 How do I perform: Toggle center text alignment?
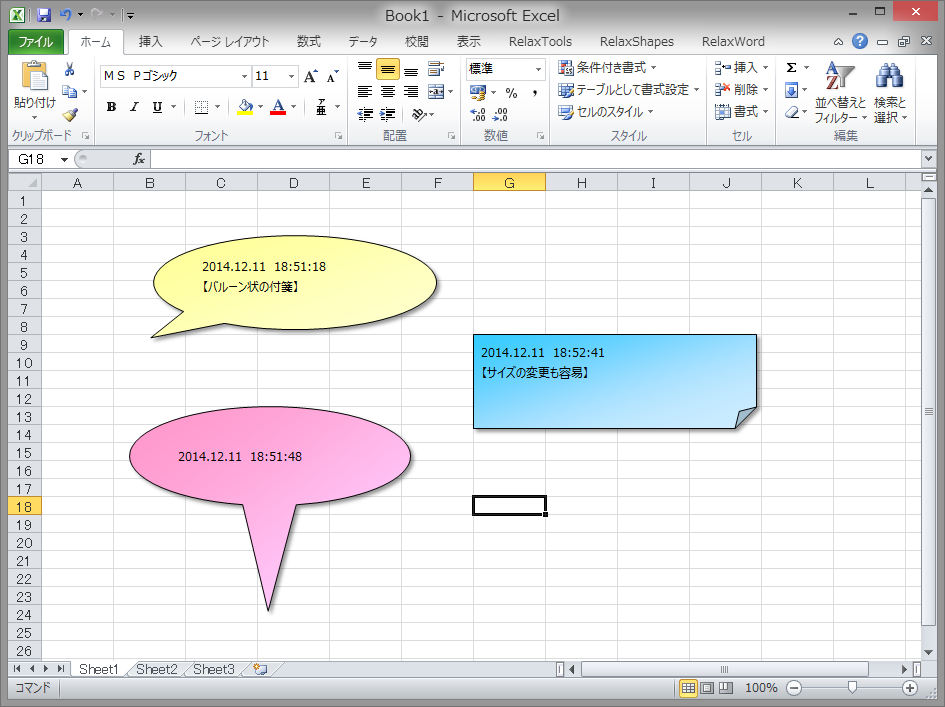click(388, 92)
